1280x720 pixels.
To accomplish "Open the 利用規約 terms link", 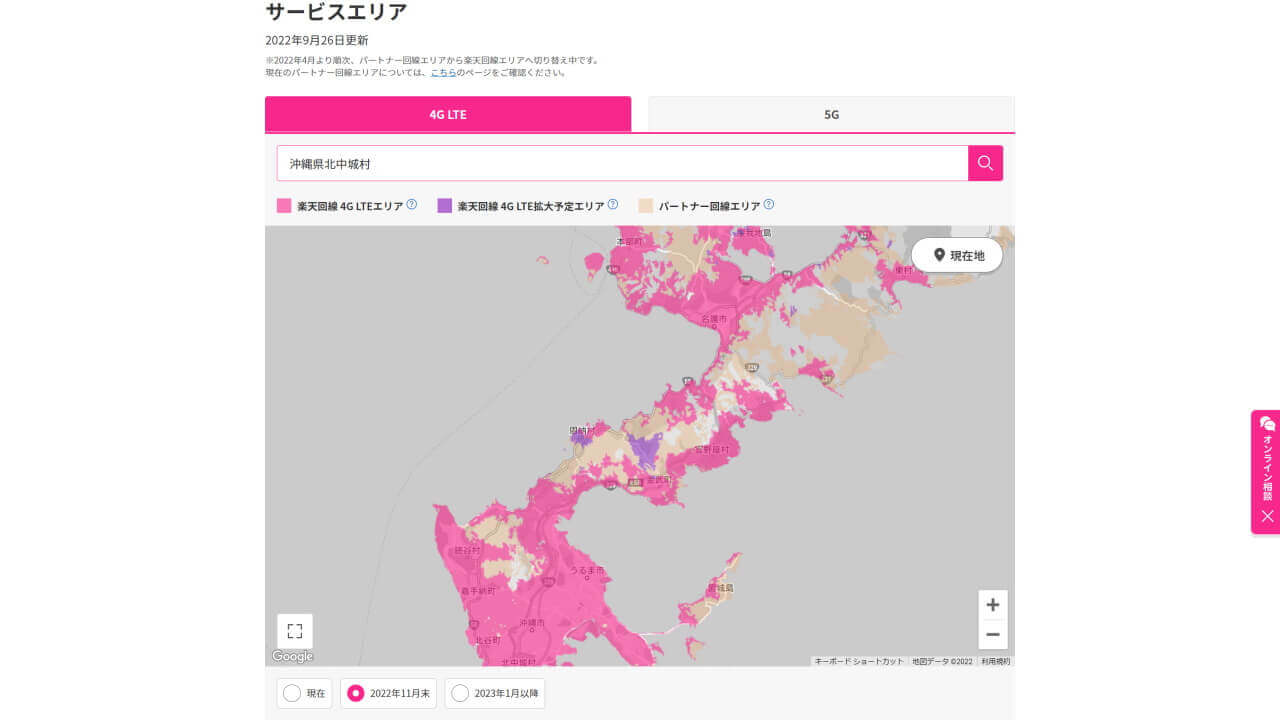I will 995,661.
